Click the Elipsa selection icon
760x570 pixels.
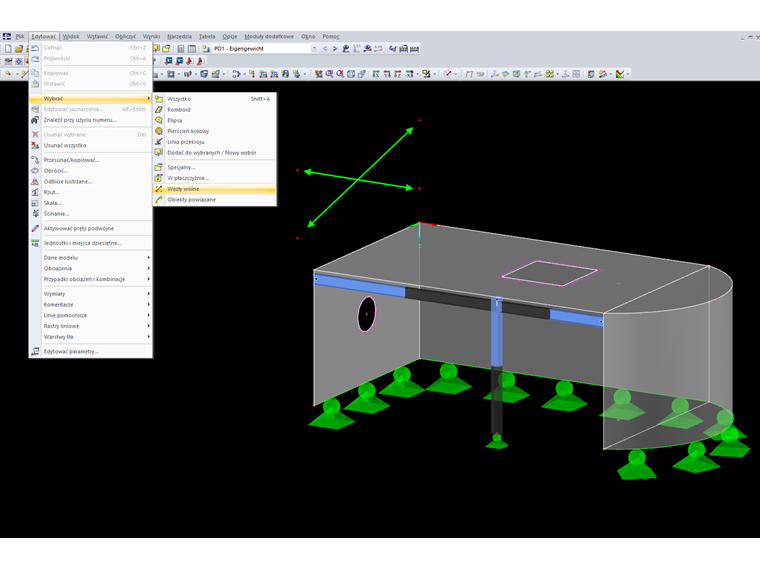point(158,120)
